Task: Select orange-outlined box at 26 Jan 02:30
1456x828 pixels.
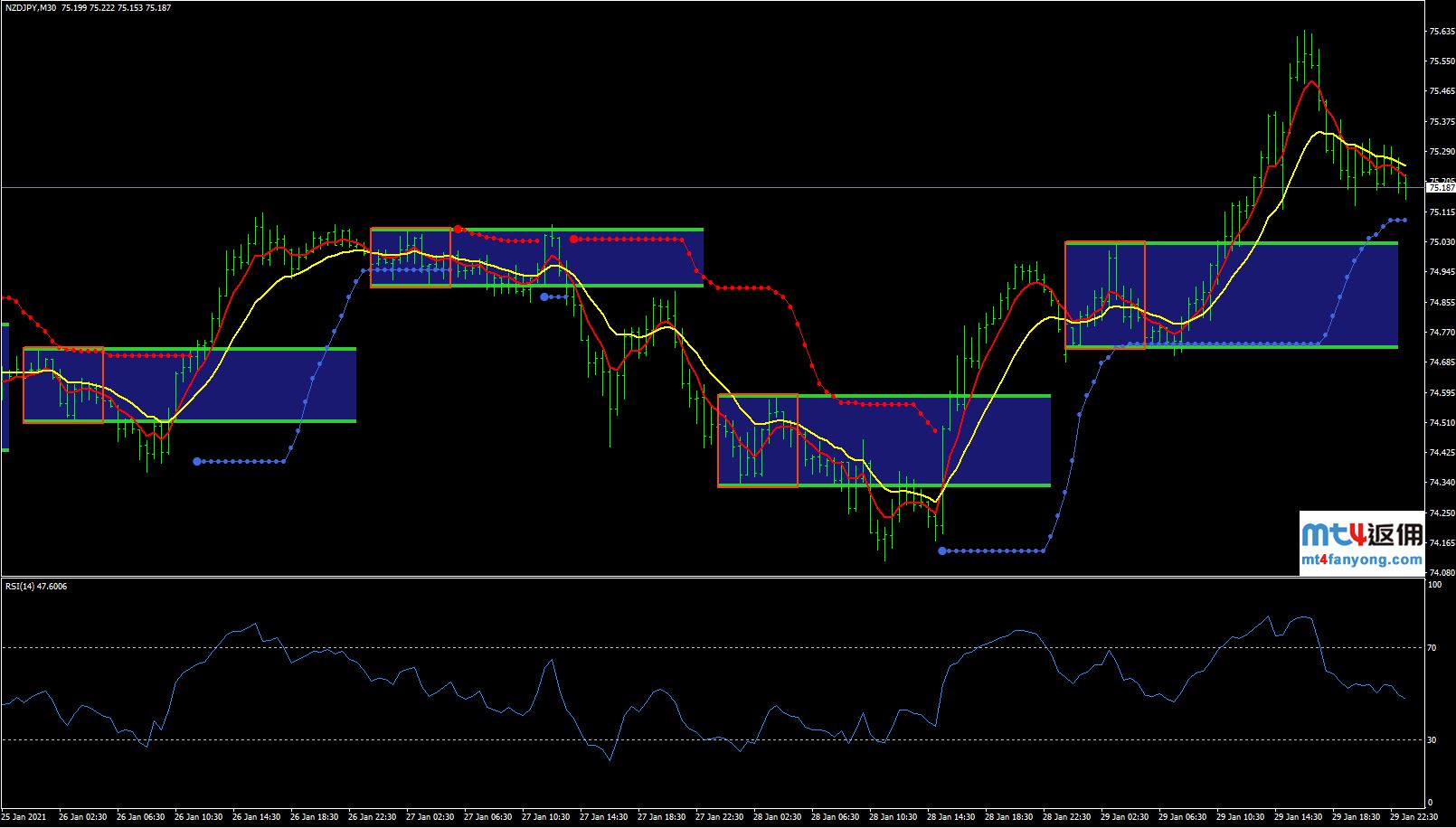Action: click(63, 385)
